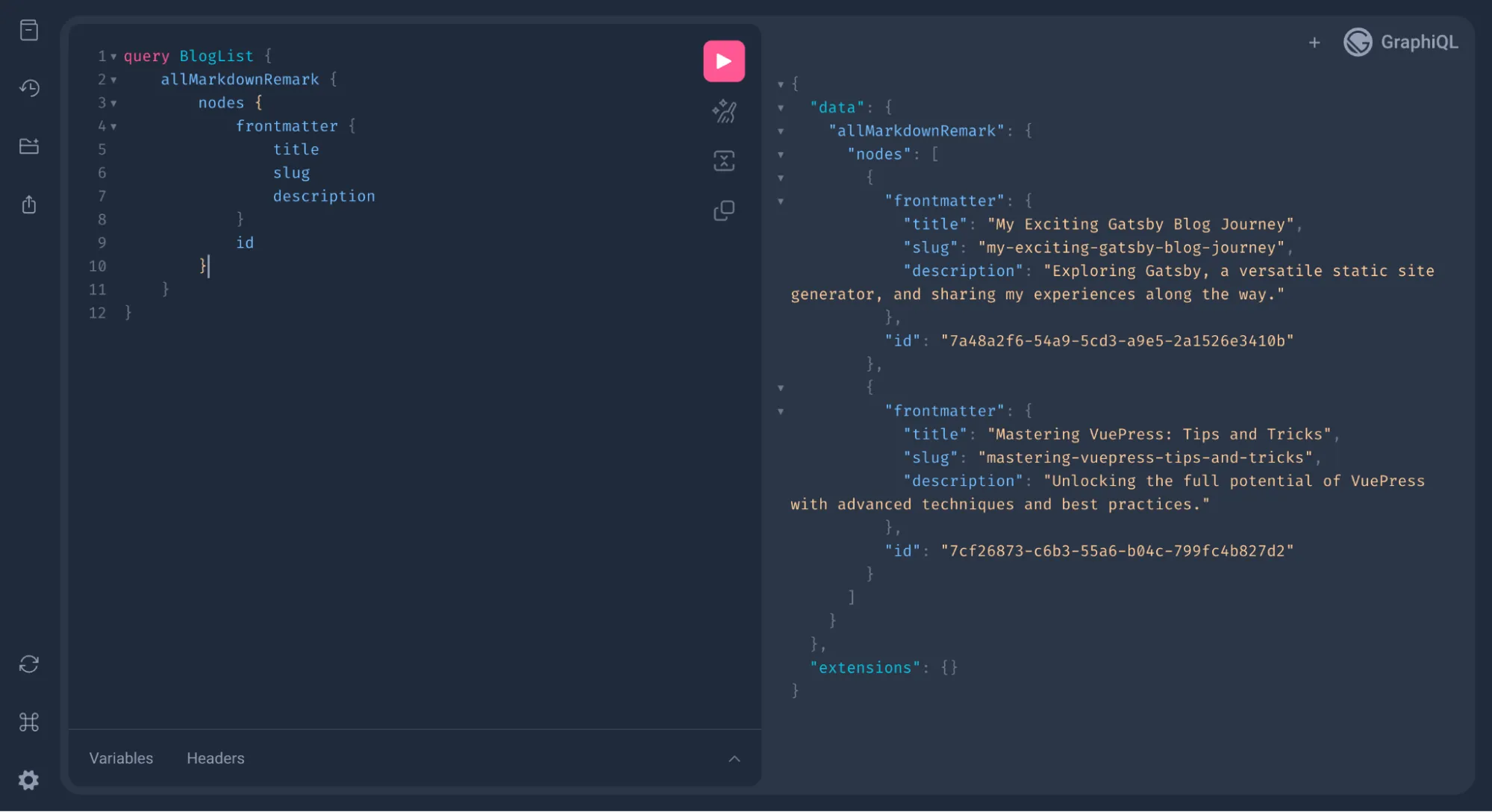Copy the query with the copy icon
Screen dimensions: 1492x812
[723, 210]
